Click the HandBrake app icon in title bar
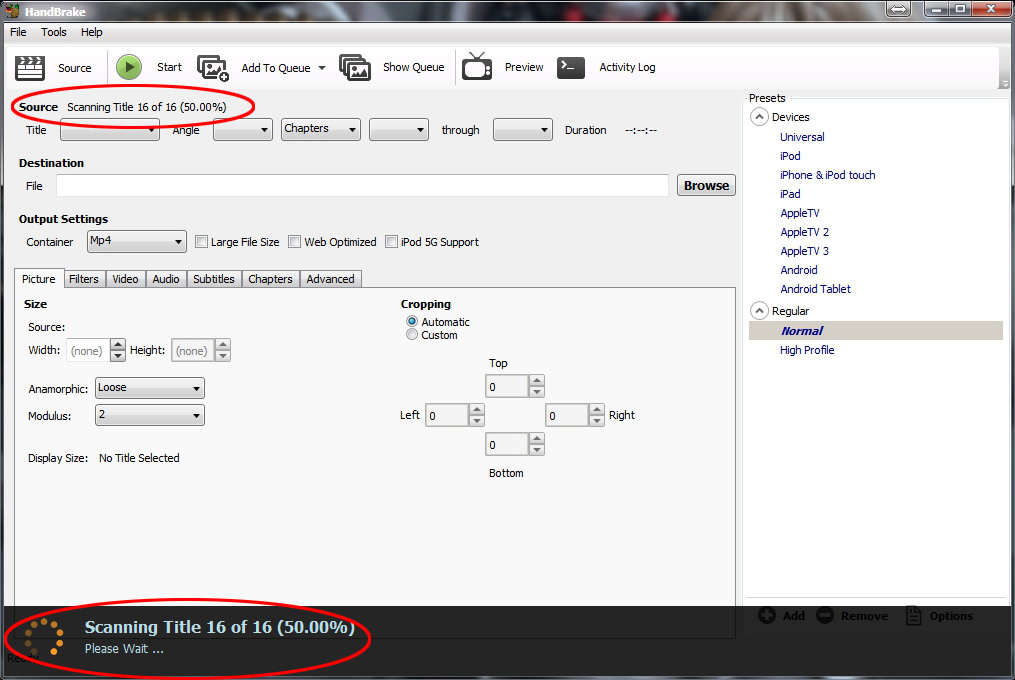The height and width of the screenshot is (680, 1015). 12,10
